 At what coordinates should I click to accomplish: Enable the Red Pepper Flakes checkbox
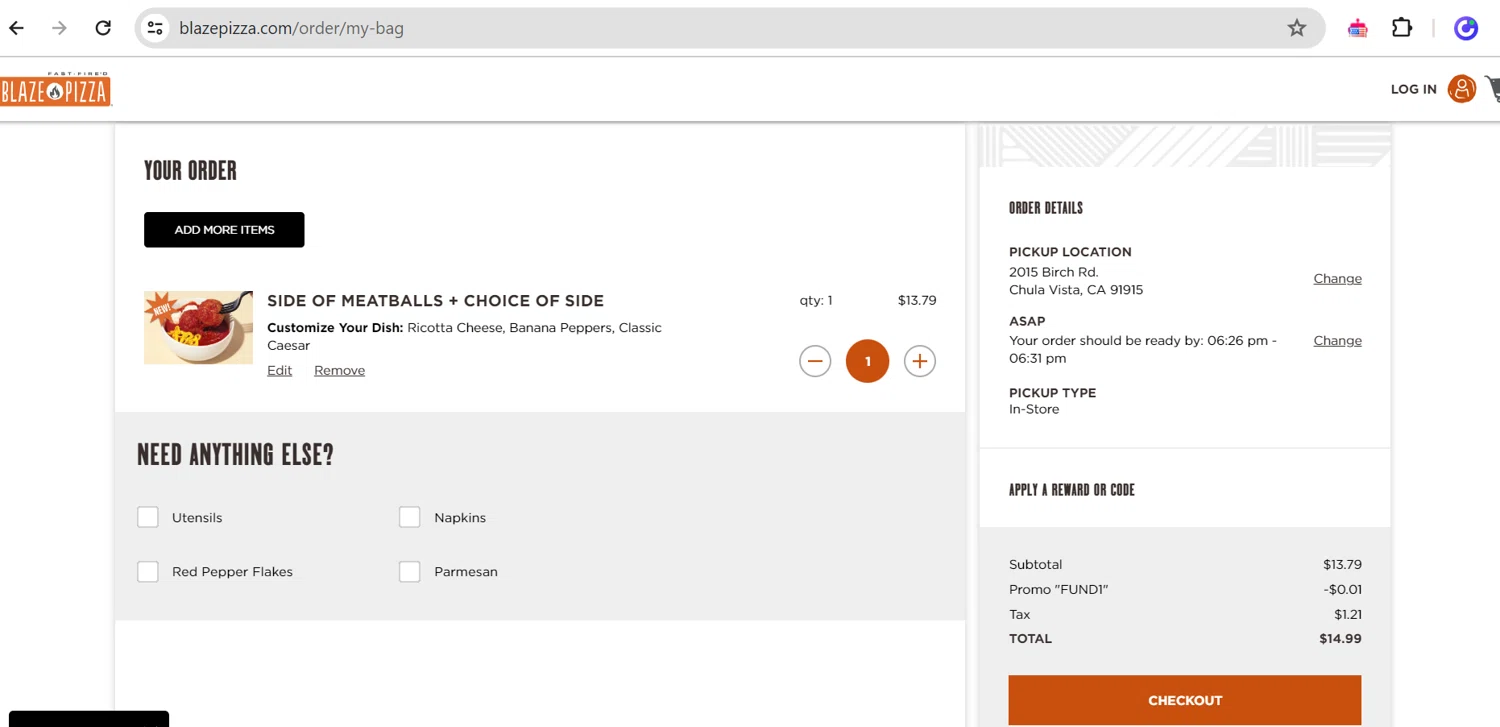pos(148,571)
